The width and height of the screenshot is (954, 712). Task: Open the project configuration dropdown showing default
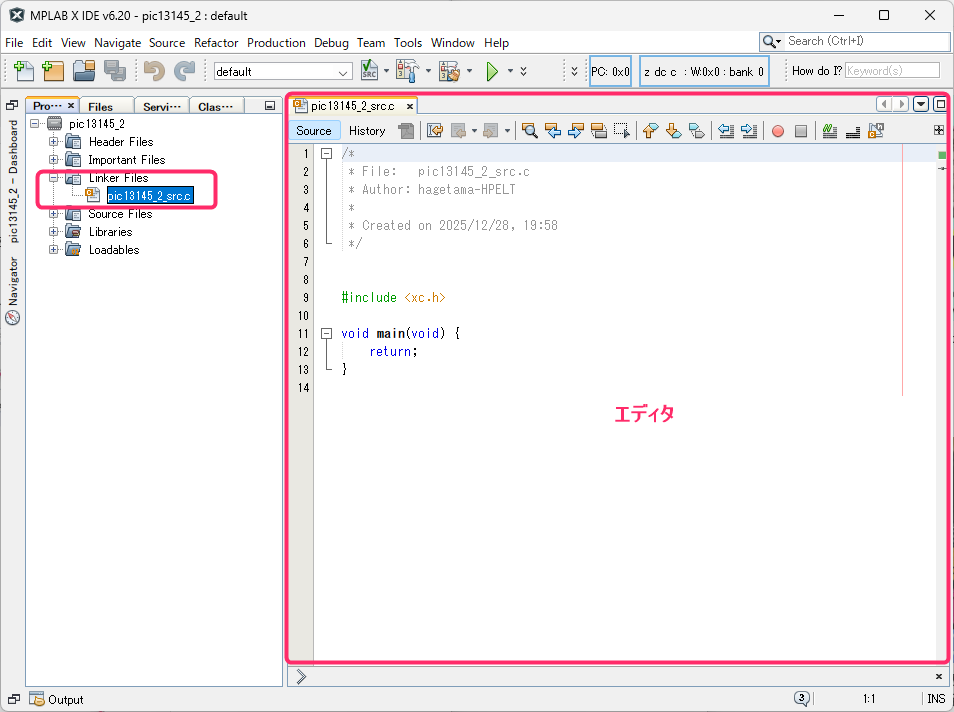point(283,72)
